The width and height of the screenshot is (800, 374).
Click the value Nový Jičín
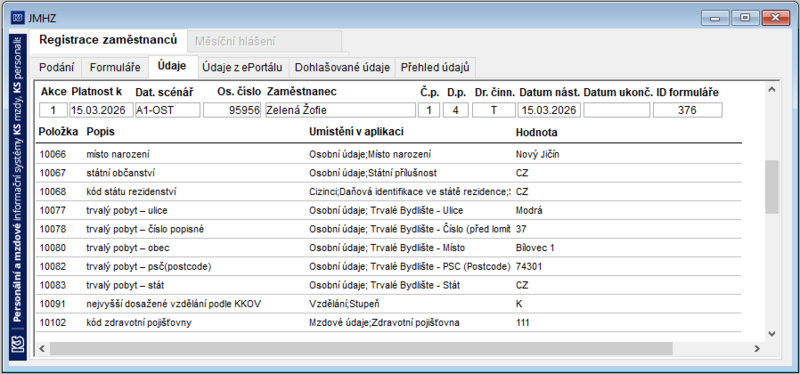pos(537,154)
